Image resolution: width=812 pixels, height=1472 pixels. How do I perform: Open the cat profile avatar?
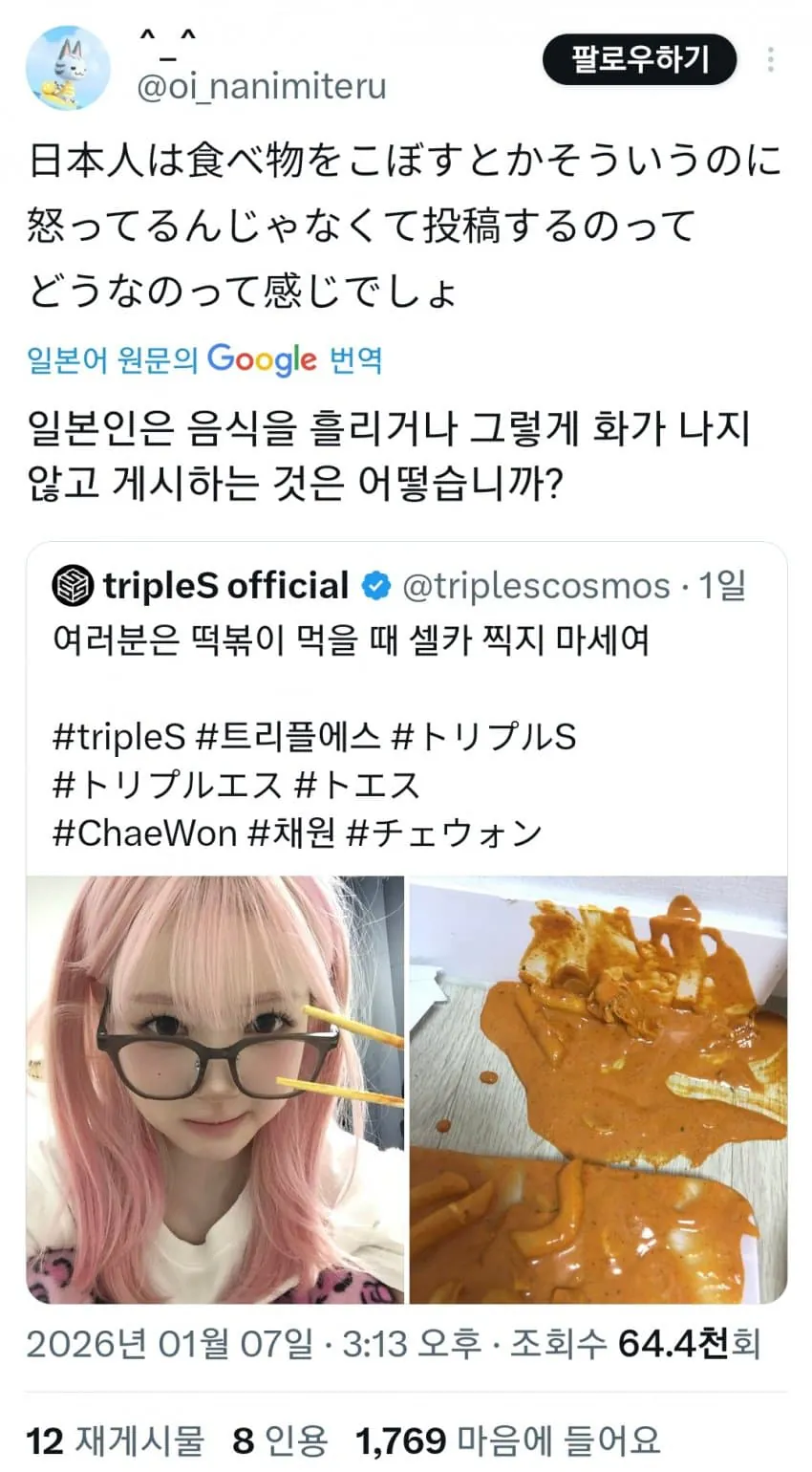pyautogui.click(x=67, y=68)
